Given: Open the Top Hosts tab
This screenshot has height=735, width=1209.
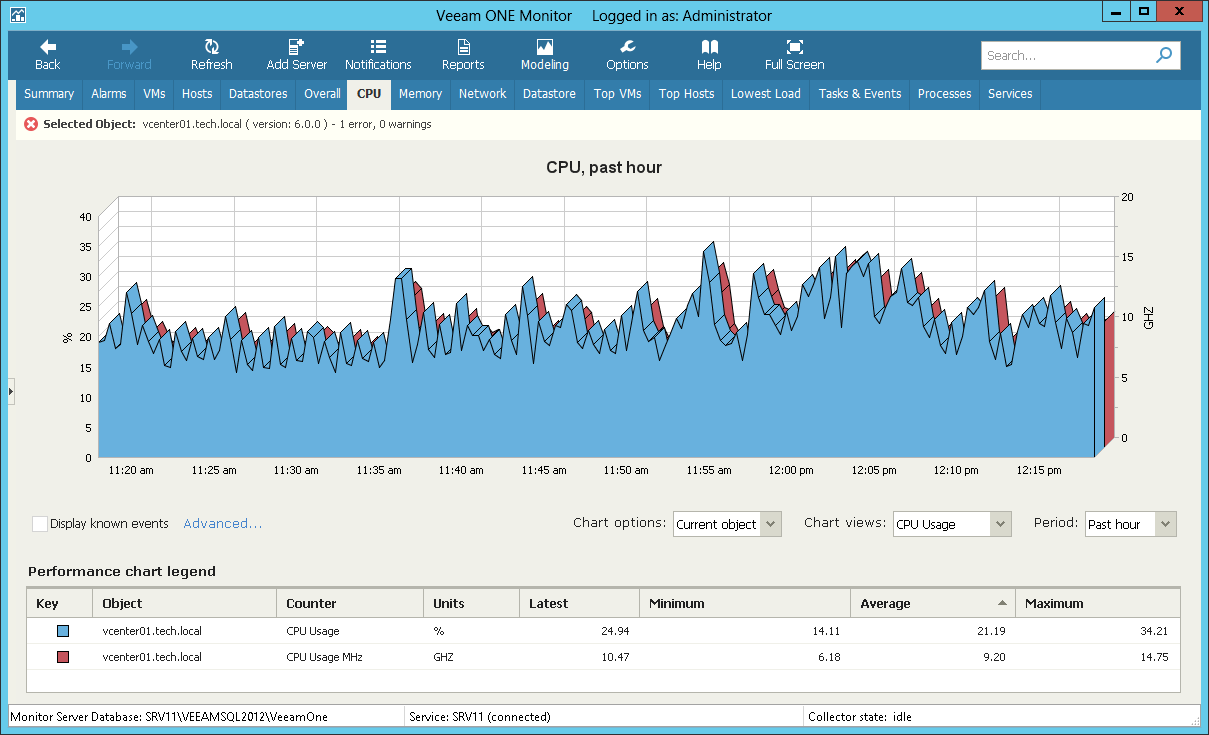Looking at the screenshot, I should coord(686,94).
